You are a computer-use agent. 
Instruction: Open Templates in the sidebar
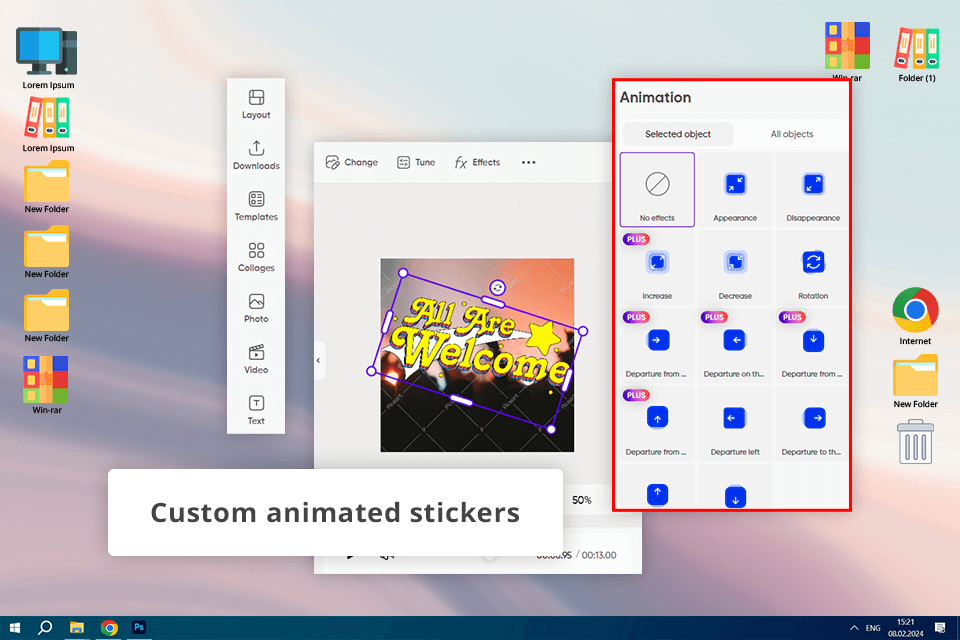coord(256,206)
